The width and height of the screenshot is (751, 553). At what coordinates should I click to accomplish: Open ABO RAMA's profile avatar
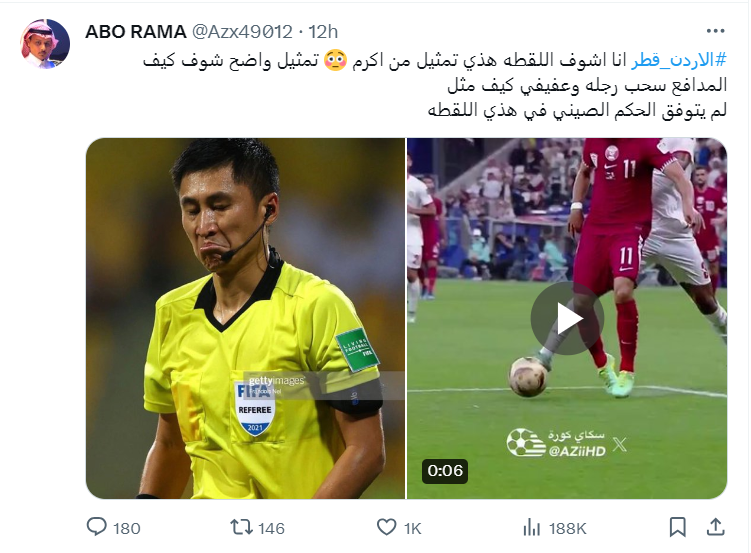coord(45,44)
